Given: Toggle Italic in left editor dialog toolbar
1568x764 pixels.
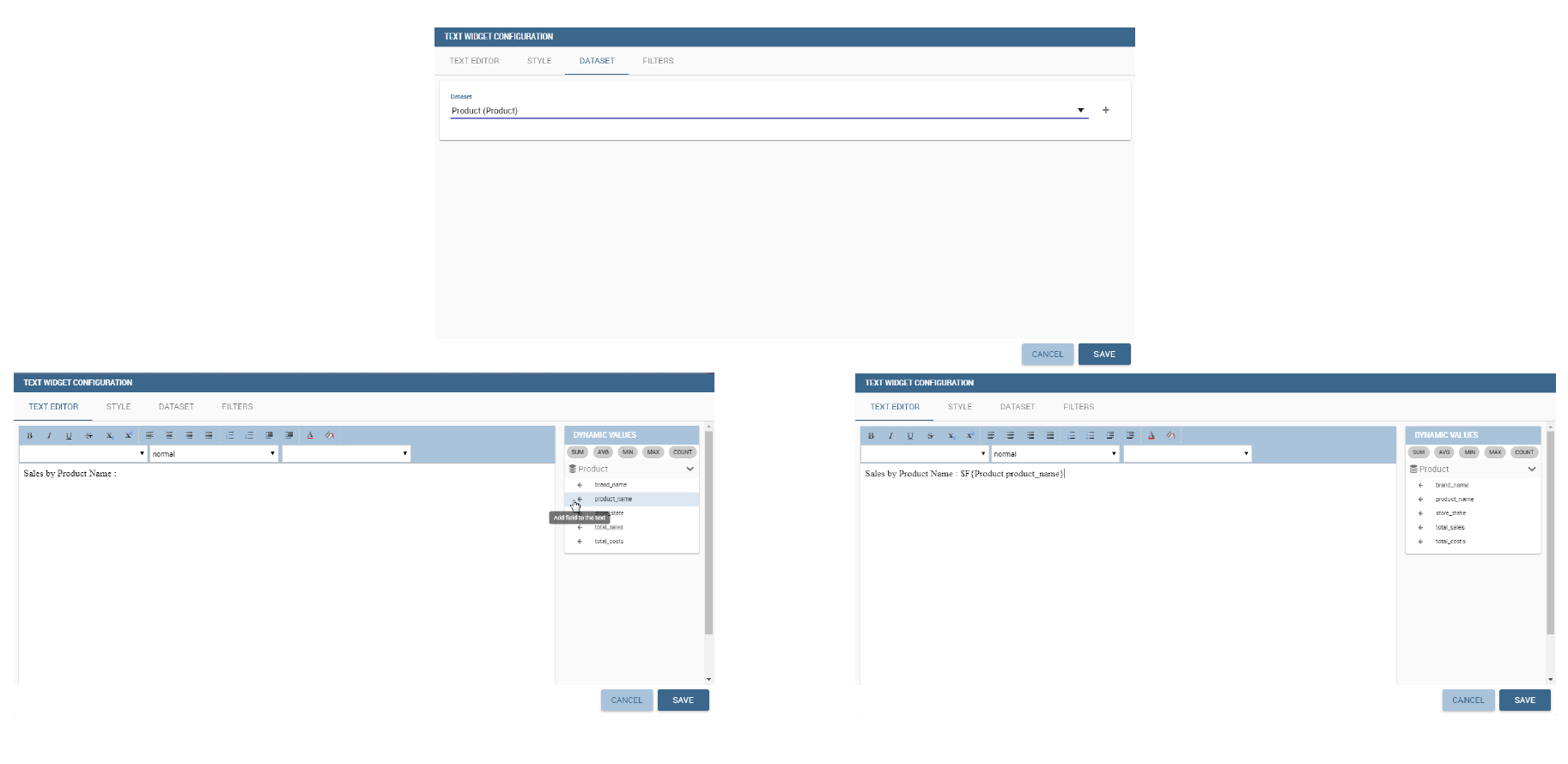Looking at the screenshot, I should [49, 435].
